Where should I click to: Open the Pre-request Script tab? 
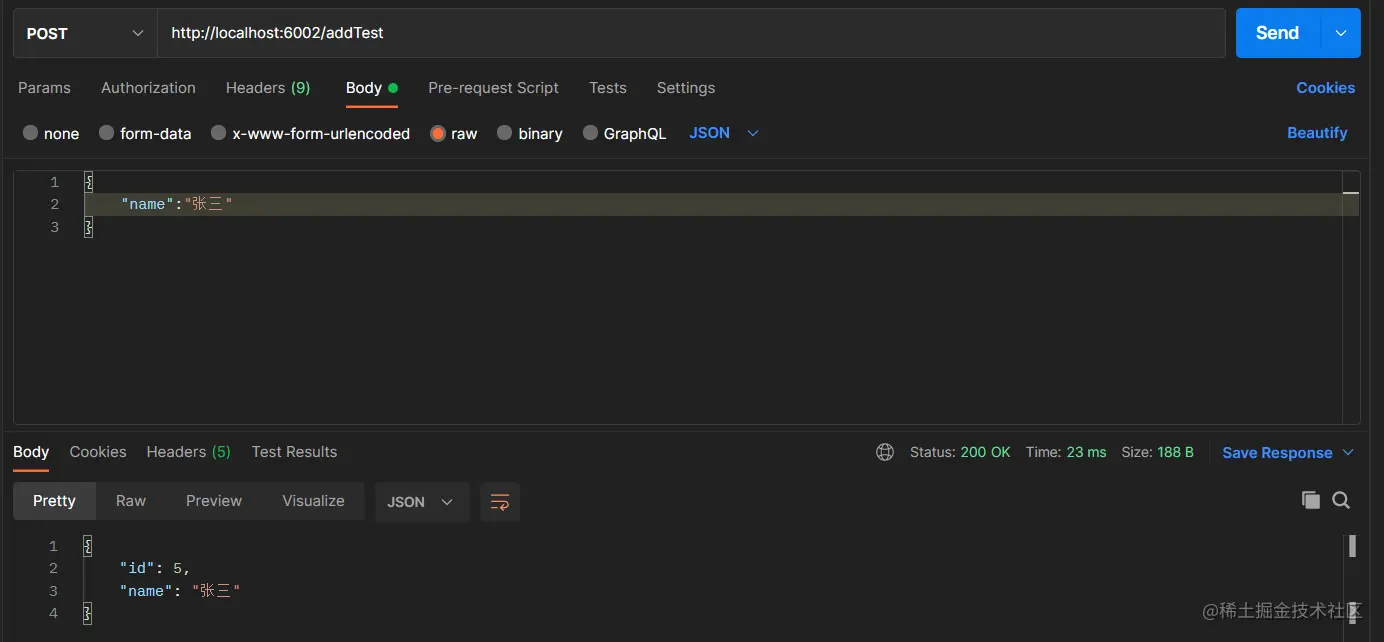[493, 88]
